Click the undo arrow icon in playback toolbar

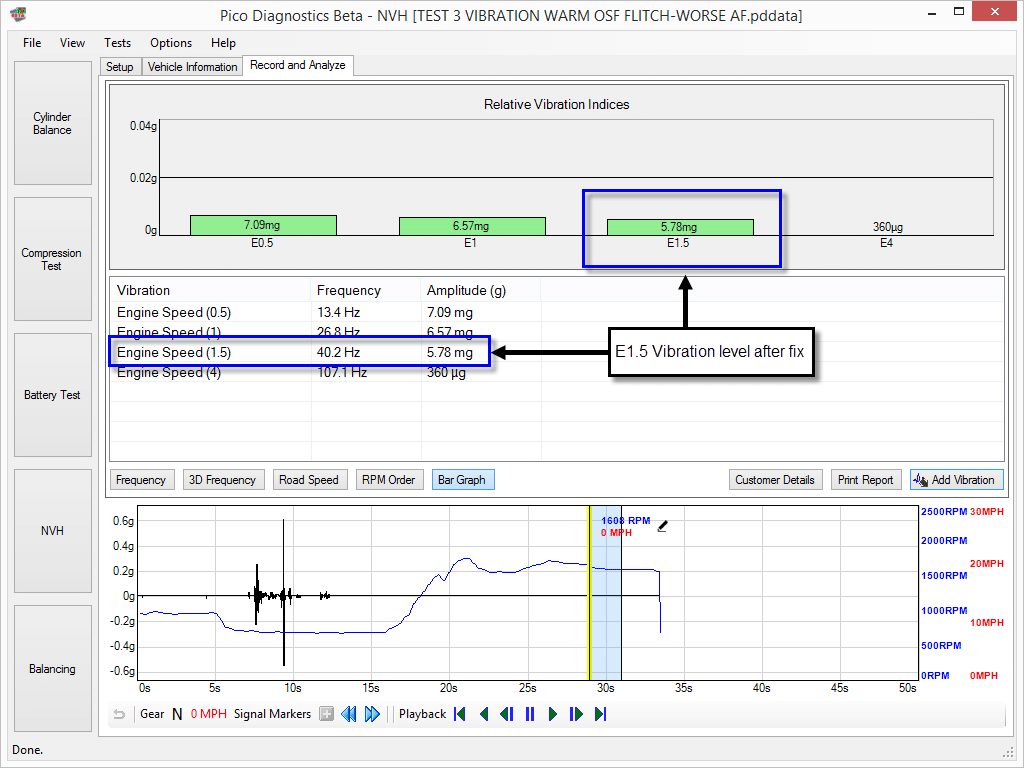(x=119, y=714)
